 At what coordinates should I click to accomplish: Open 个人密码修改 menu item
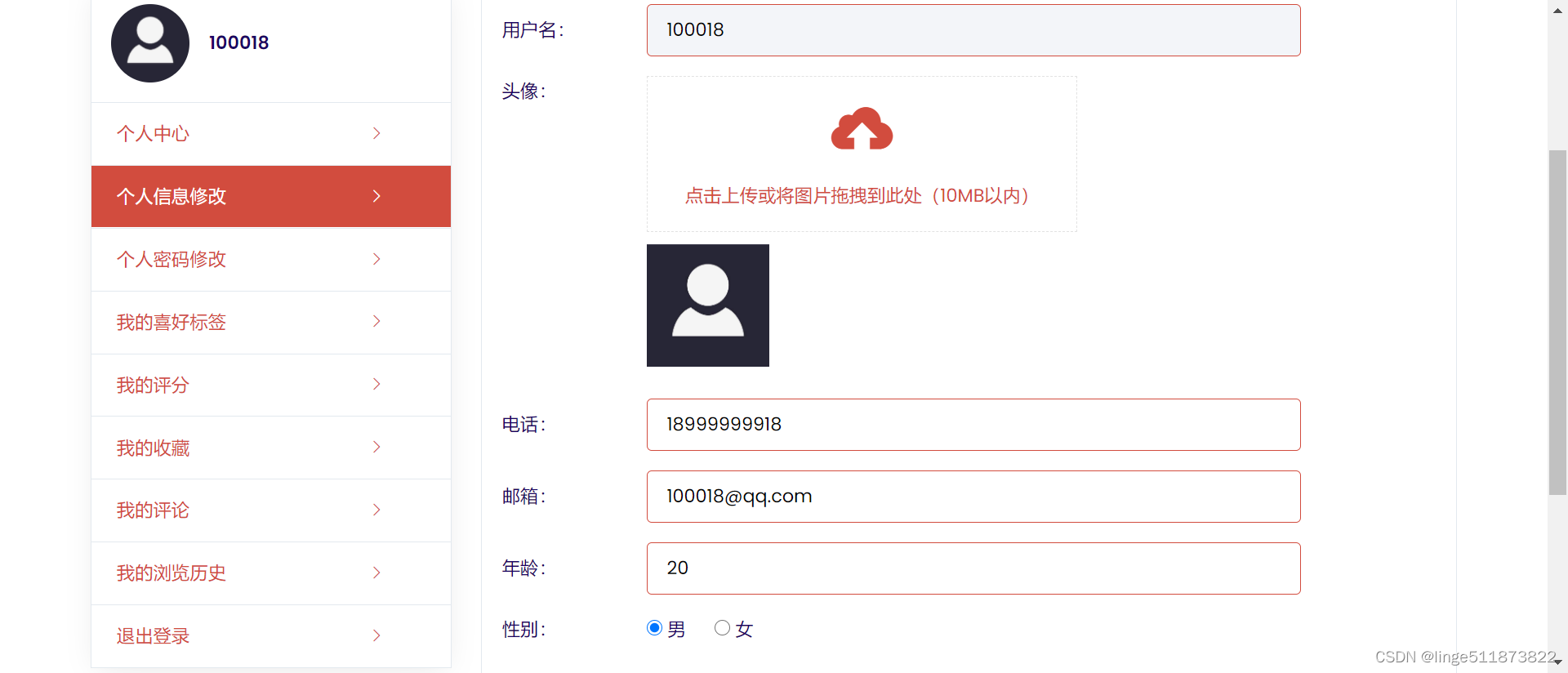pyautogui.click(x=271, y=260)
